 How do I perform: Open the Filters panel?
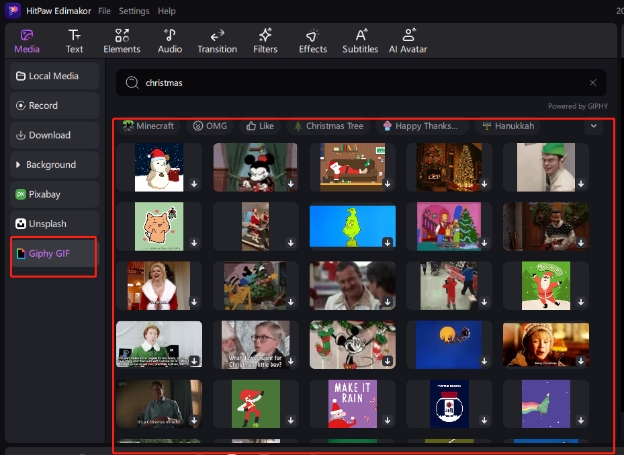(265, 40)
